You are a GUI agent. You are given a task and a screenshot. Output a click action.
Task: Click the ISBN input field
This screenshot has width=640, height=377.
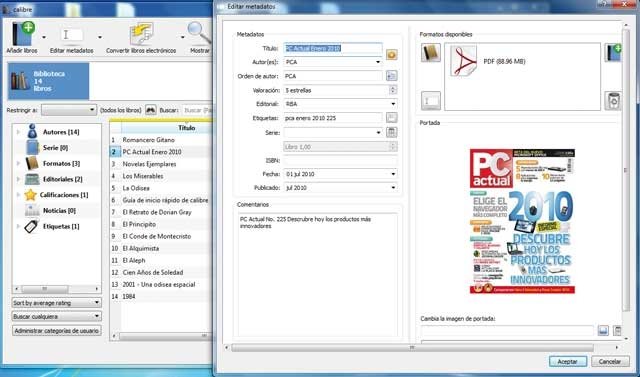click(340, 160)
